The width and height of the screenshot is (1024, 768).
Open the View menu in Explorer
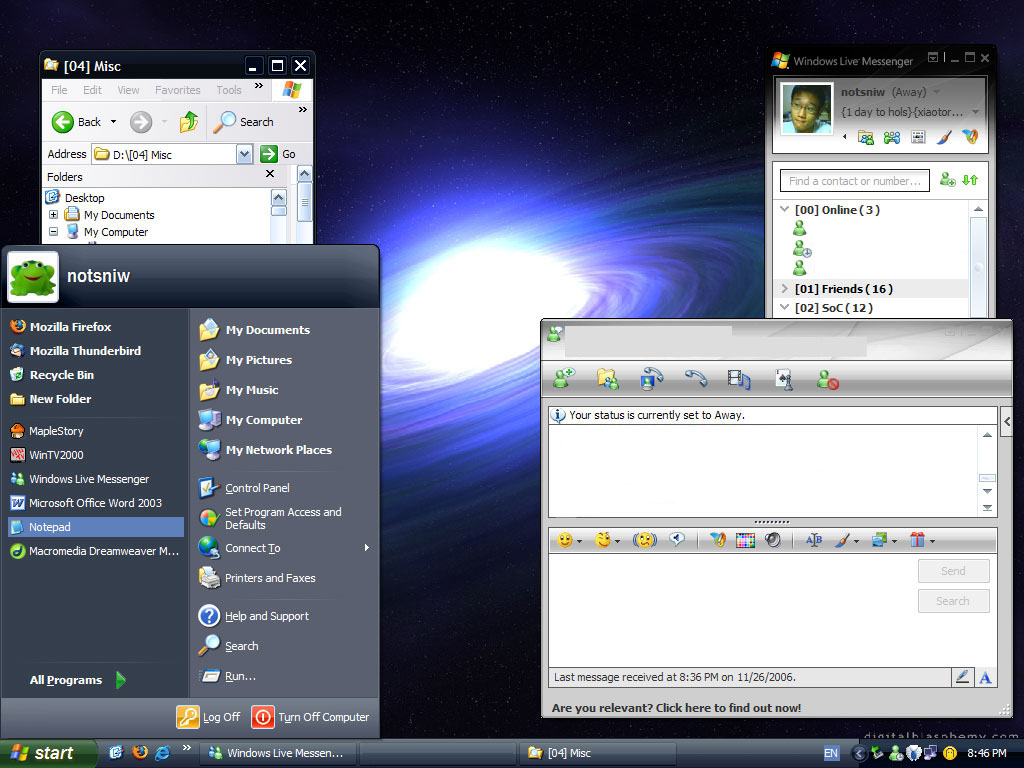128,90
